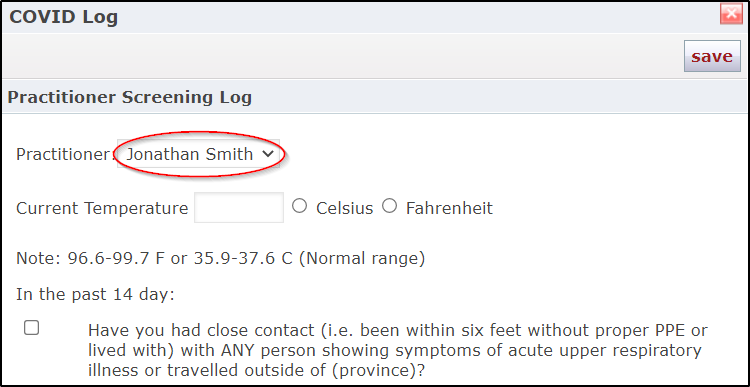Click the close contact question text

coord(397,350)
